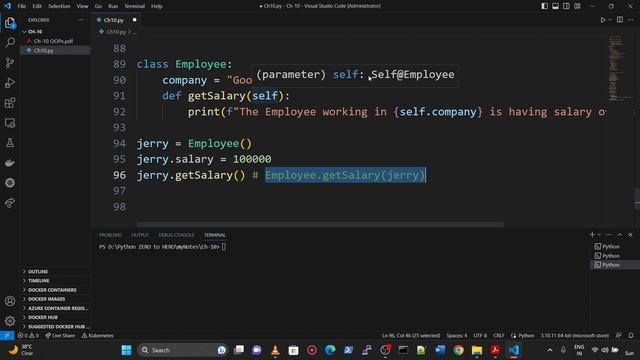This screenshot has width=640, height=360.
Task: Open the Edit menu
Action: tap(37, 6)
